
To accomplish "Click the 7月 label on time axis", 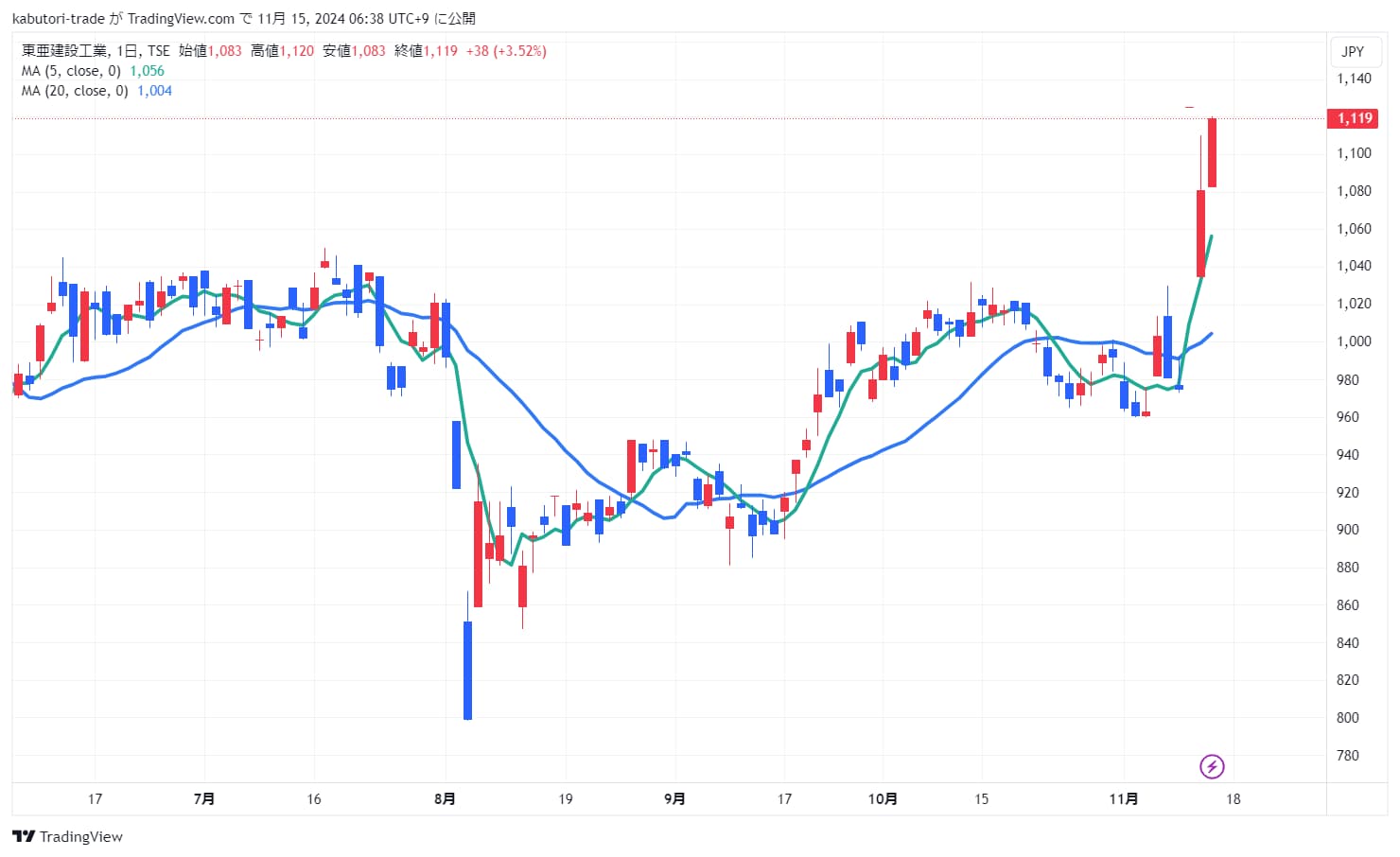I will [x=203, y=799].
